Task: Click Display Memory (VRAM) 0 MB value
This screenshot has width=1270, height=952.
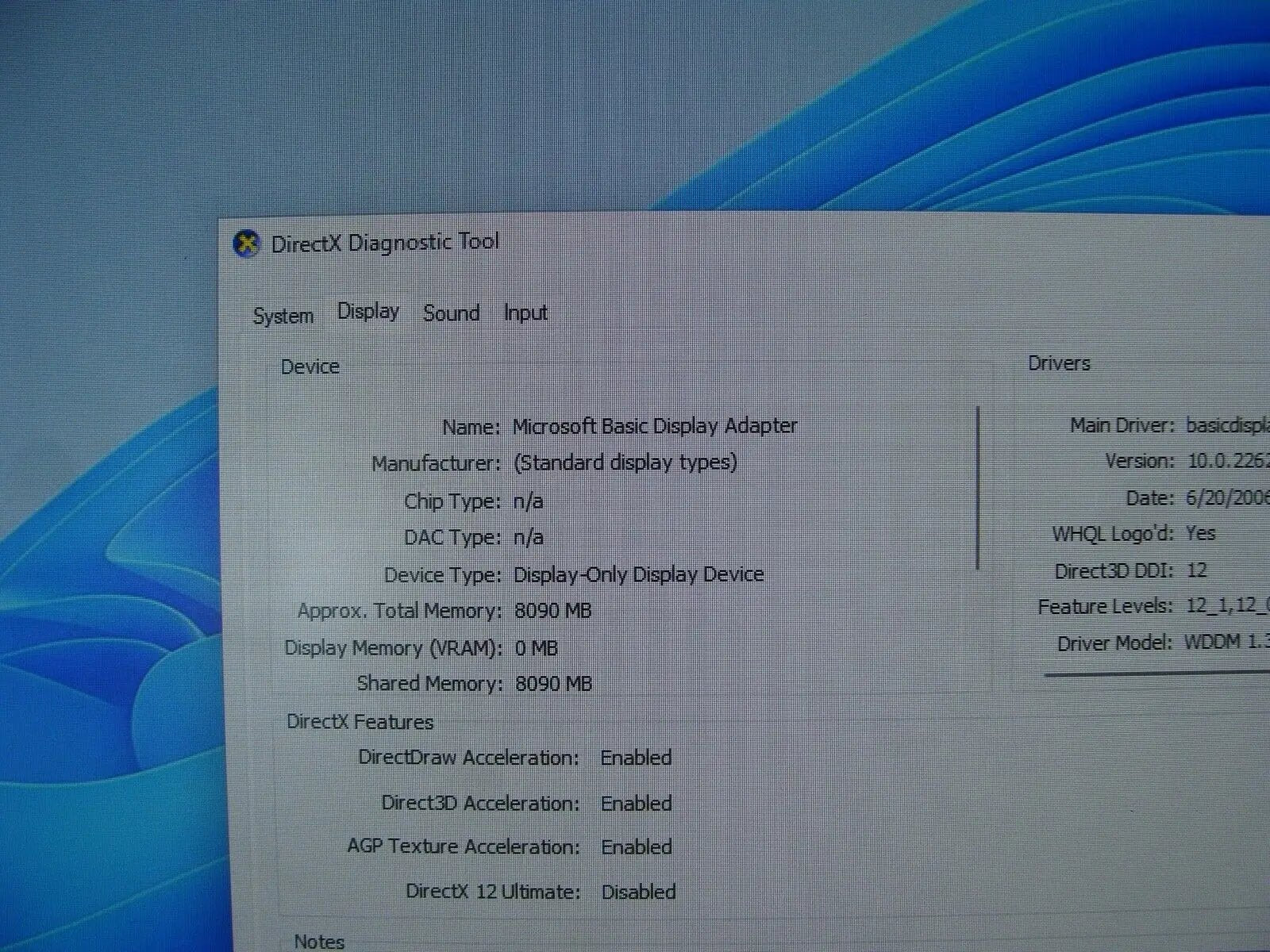Action: pyautogui.click(x=537, y=648)
